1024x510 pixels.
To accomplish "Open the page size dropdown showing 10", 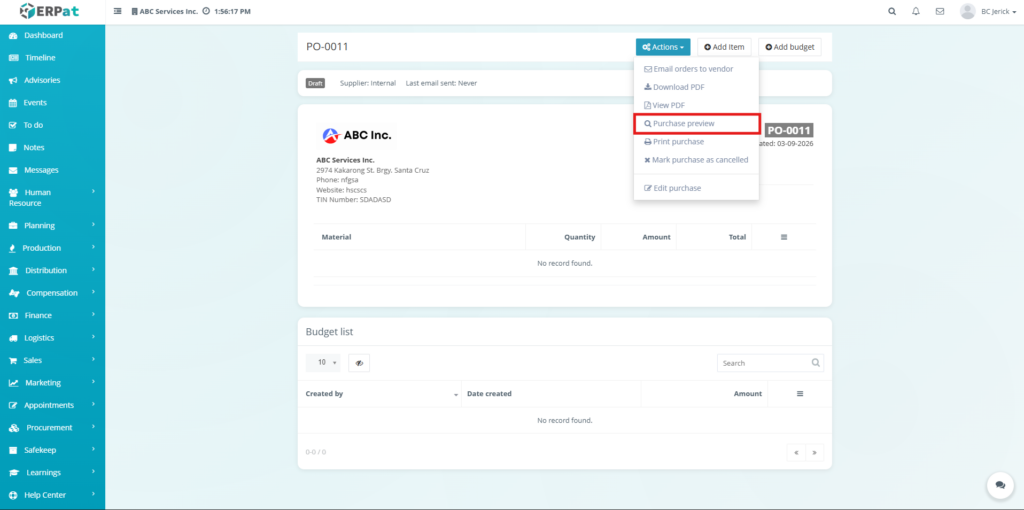I will [x=323, y=363].
